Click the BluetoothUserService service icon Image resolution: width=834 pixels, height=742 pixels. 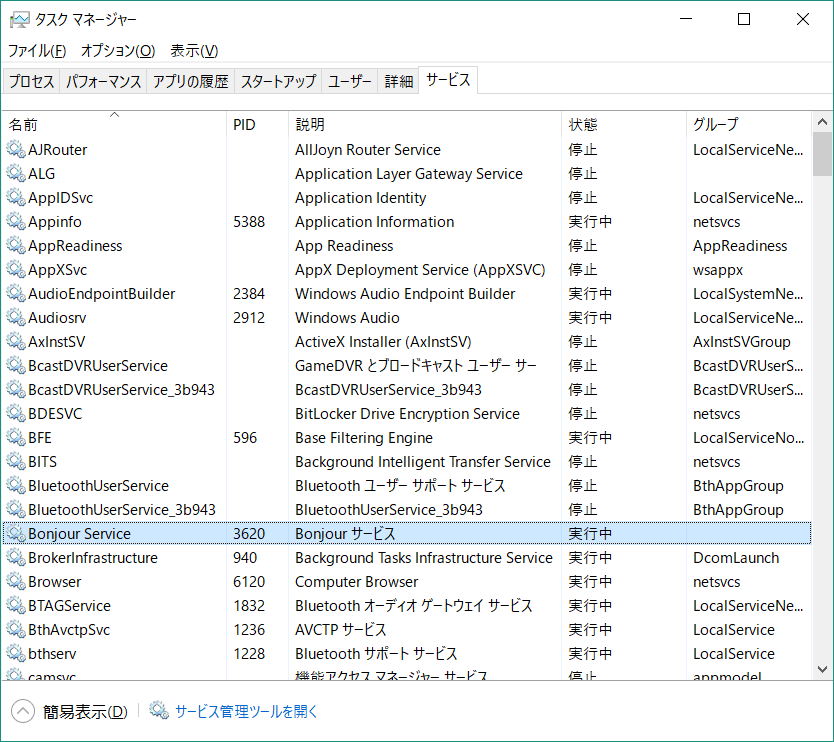click(16, 485)
